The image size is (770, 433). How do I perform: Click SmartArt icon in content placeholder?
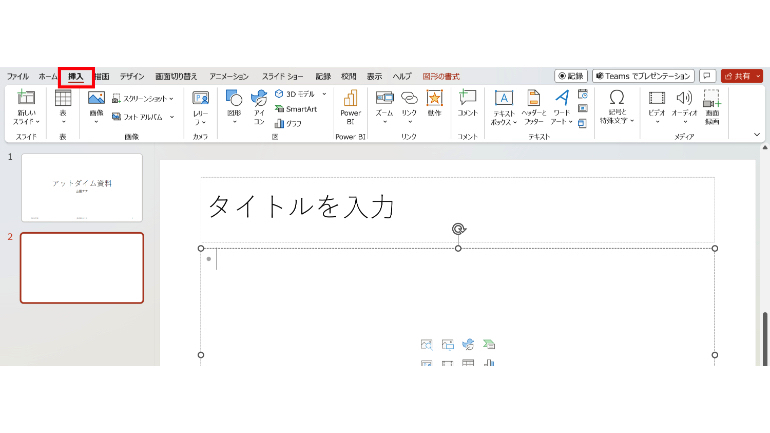pos(489,345)
